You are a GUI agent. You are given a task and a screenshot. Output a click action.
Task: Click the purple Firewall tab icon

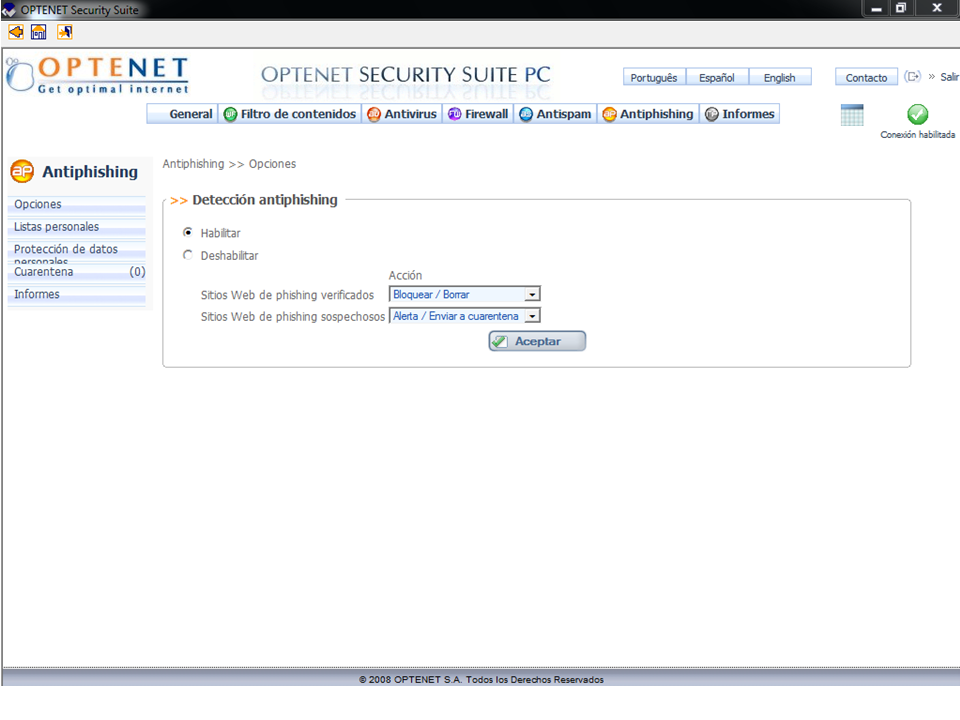pos(455,115)
